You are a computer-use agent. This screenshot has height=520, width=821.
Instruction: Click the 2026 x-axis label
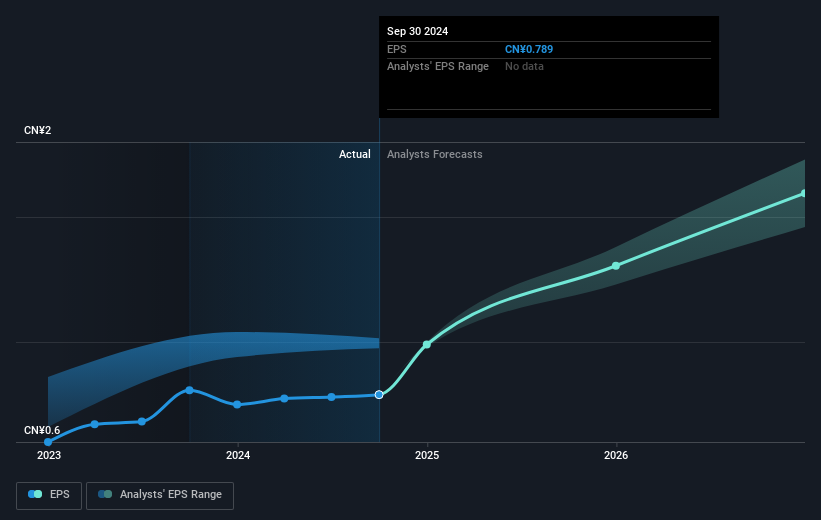pyautogui.click(x=616, y=456)
